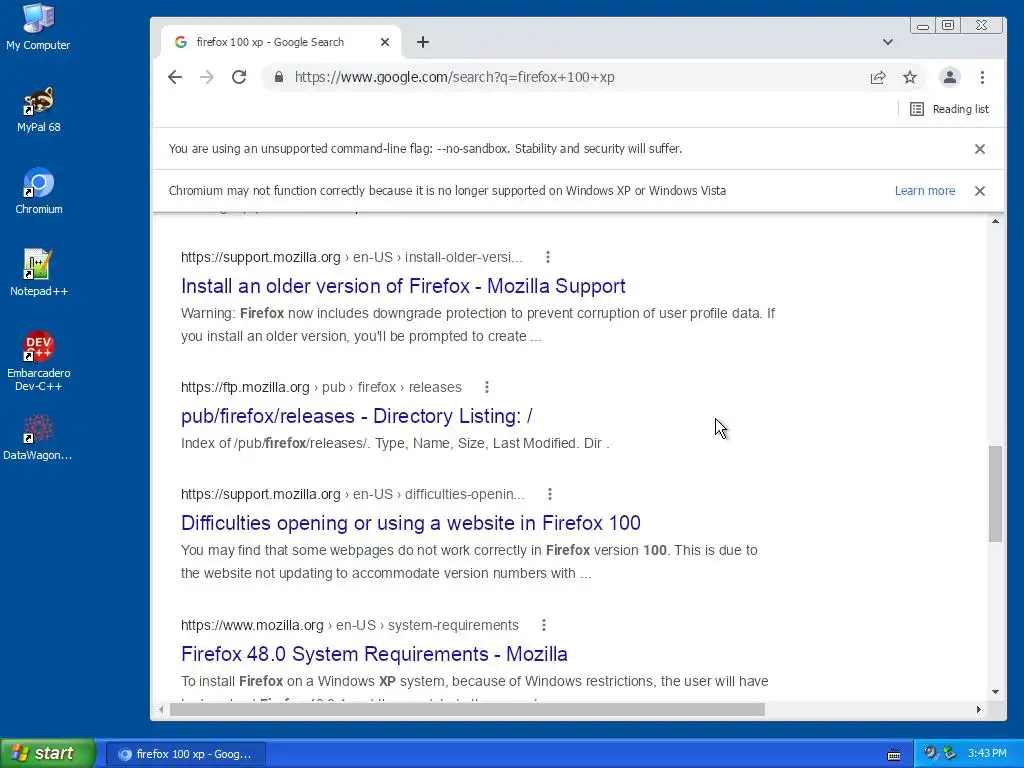
Task: Launch Chromium desktop shortcut
Action: point(39,191)
